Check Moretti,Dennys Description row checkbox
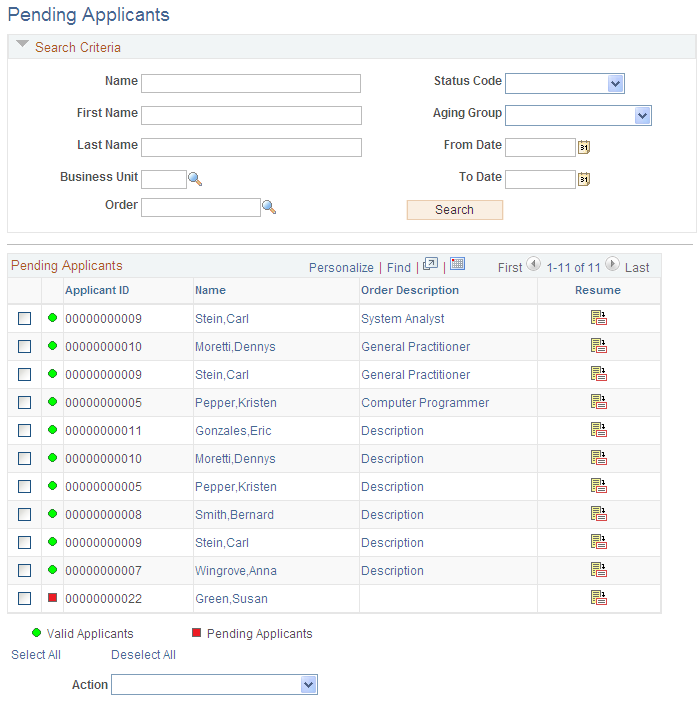The image size is (698, 701). pyautogui.click(x=24, y=459)
